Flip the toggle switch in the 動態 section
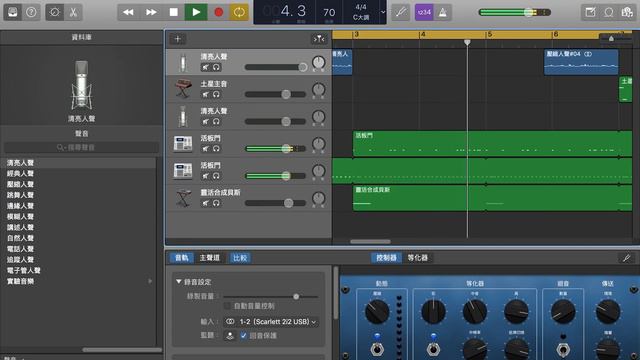Image resolution: width=640 pixels, height=360 pixels. pos(377,349)
